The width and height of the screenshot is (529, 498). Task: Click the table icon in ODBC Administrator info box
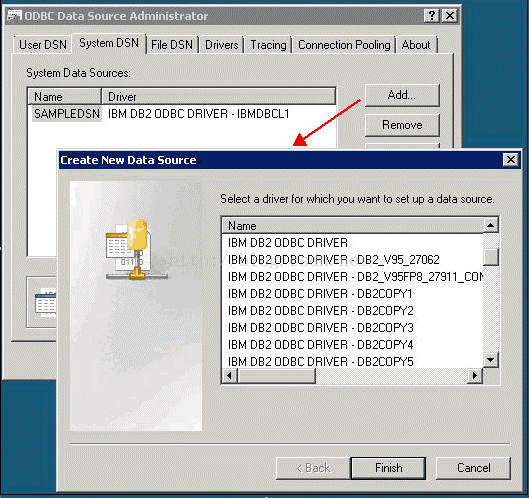(x=45, y=303)
